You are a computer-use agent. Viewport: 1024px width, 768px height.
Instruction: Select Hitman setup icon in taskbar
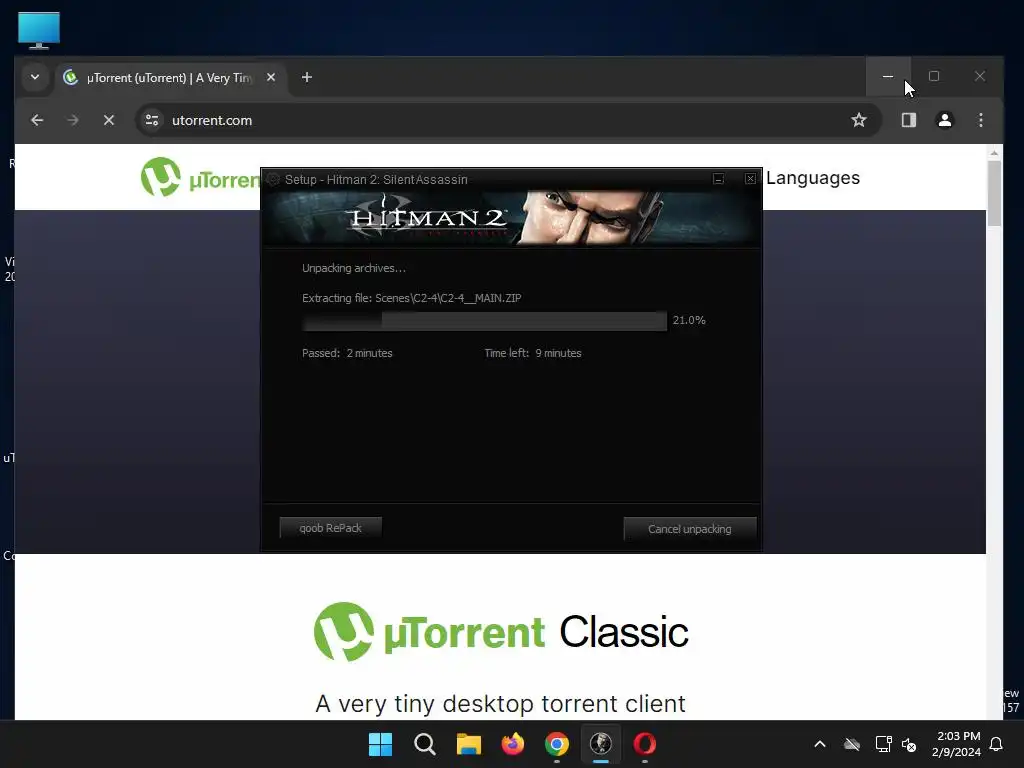[601, 744]
